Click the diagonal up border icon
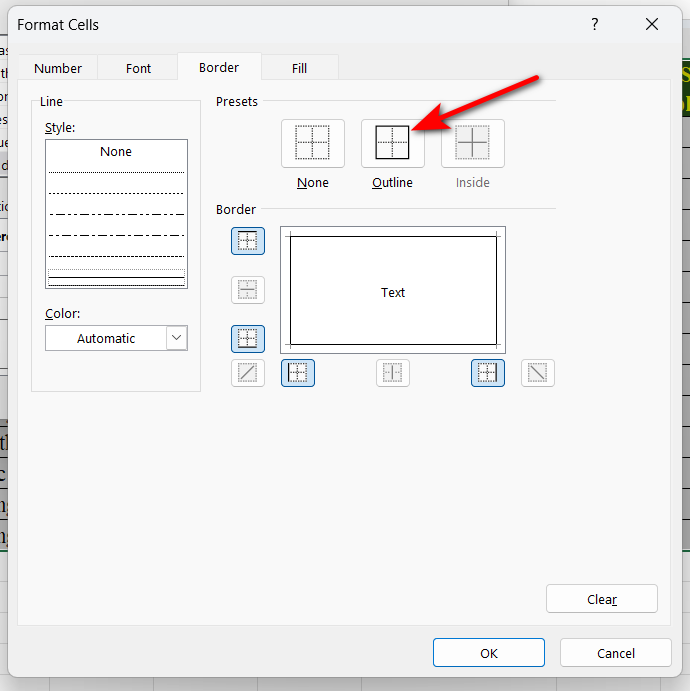690x691 pixels. tap(248, 373)
